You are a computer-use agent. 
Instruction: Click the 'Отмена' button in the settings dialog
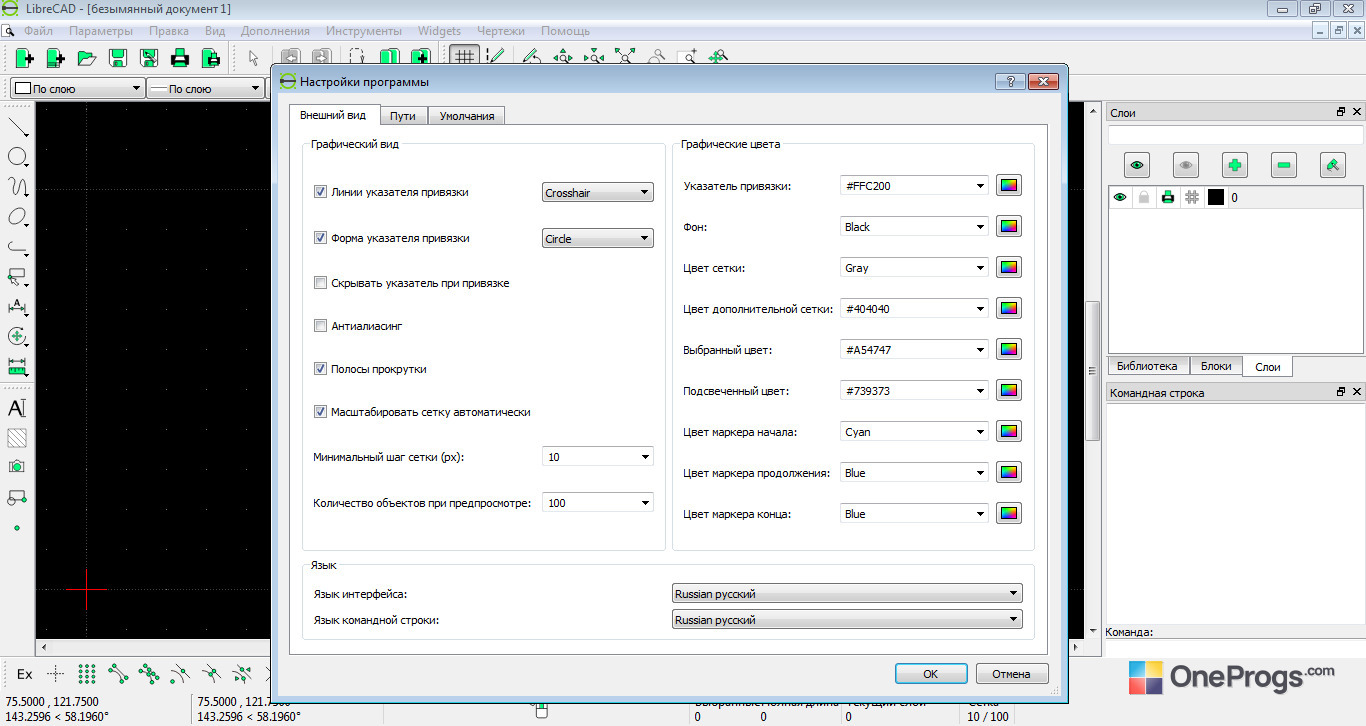[1012, 674]
